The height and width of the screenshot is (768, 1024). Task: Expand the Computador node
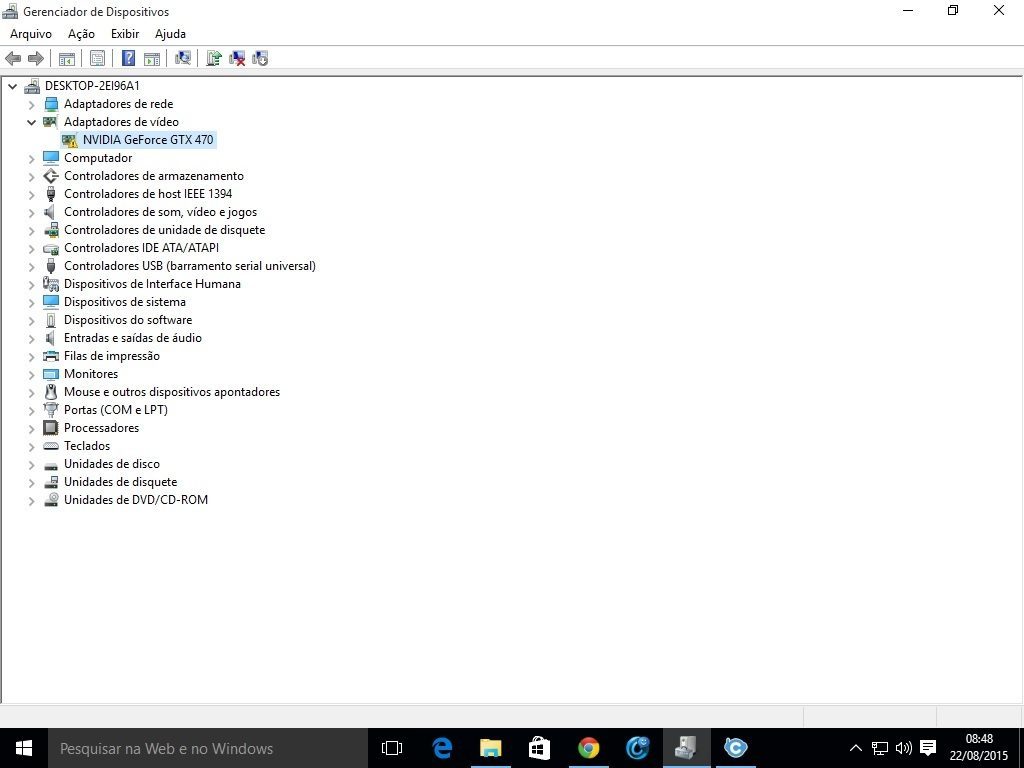[31, 159]
